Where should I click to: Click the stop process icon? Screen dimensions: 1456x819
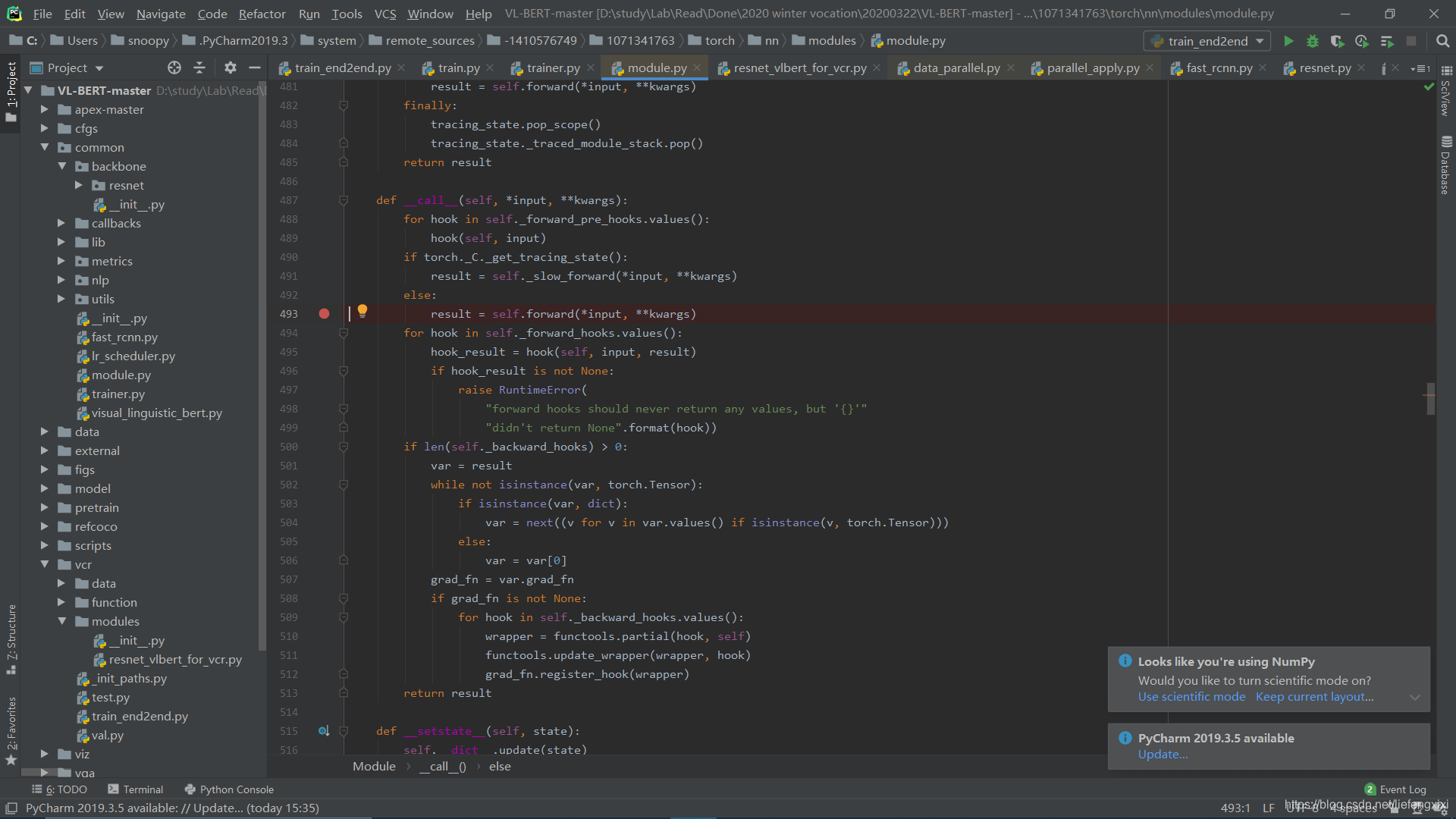click(x=1411, y=41)
